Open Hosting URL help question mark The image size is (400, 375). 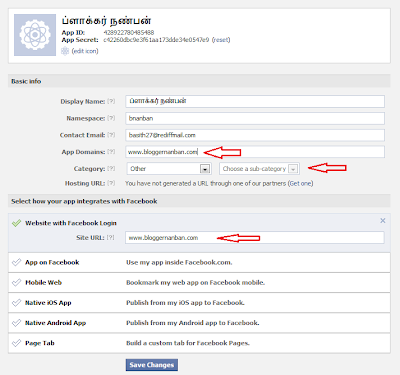click(111, 183)
